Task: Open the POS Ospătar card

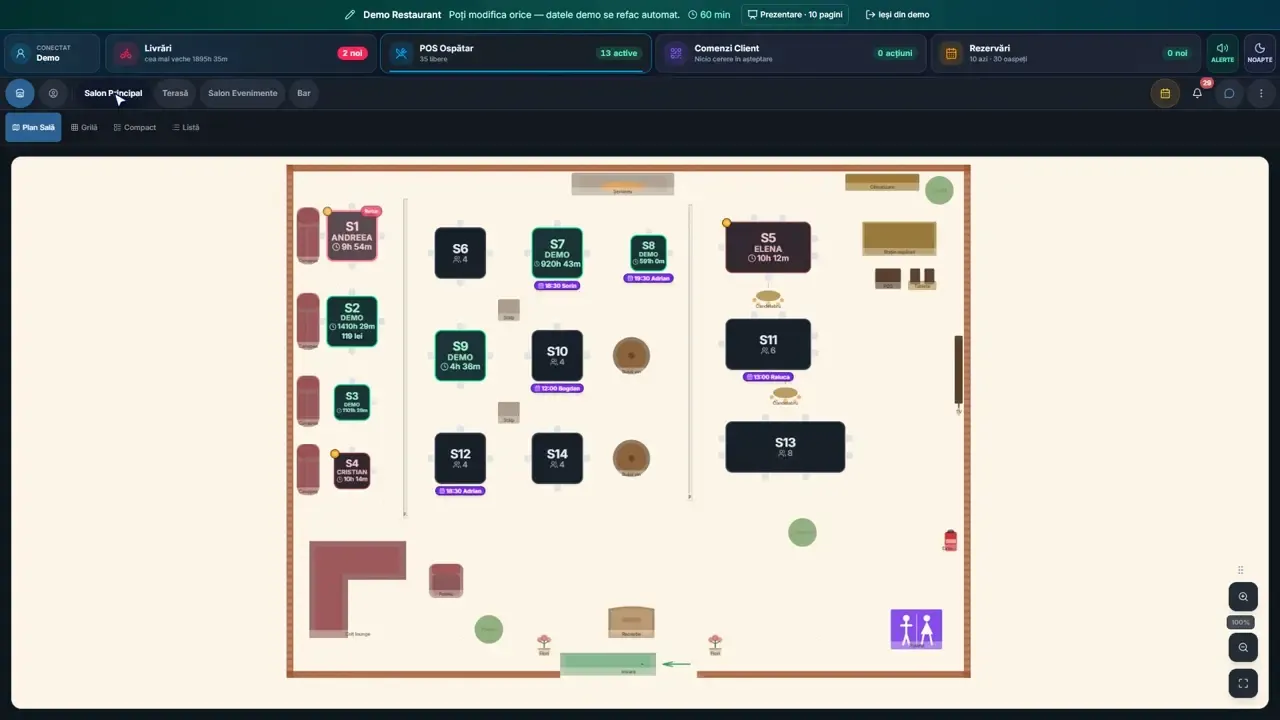Action: pyautogui.click(x=516, y=53)
